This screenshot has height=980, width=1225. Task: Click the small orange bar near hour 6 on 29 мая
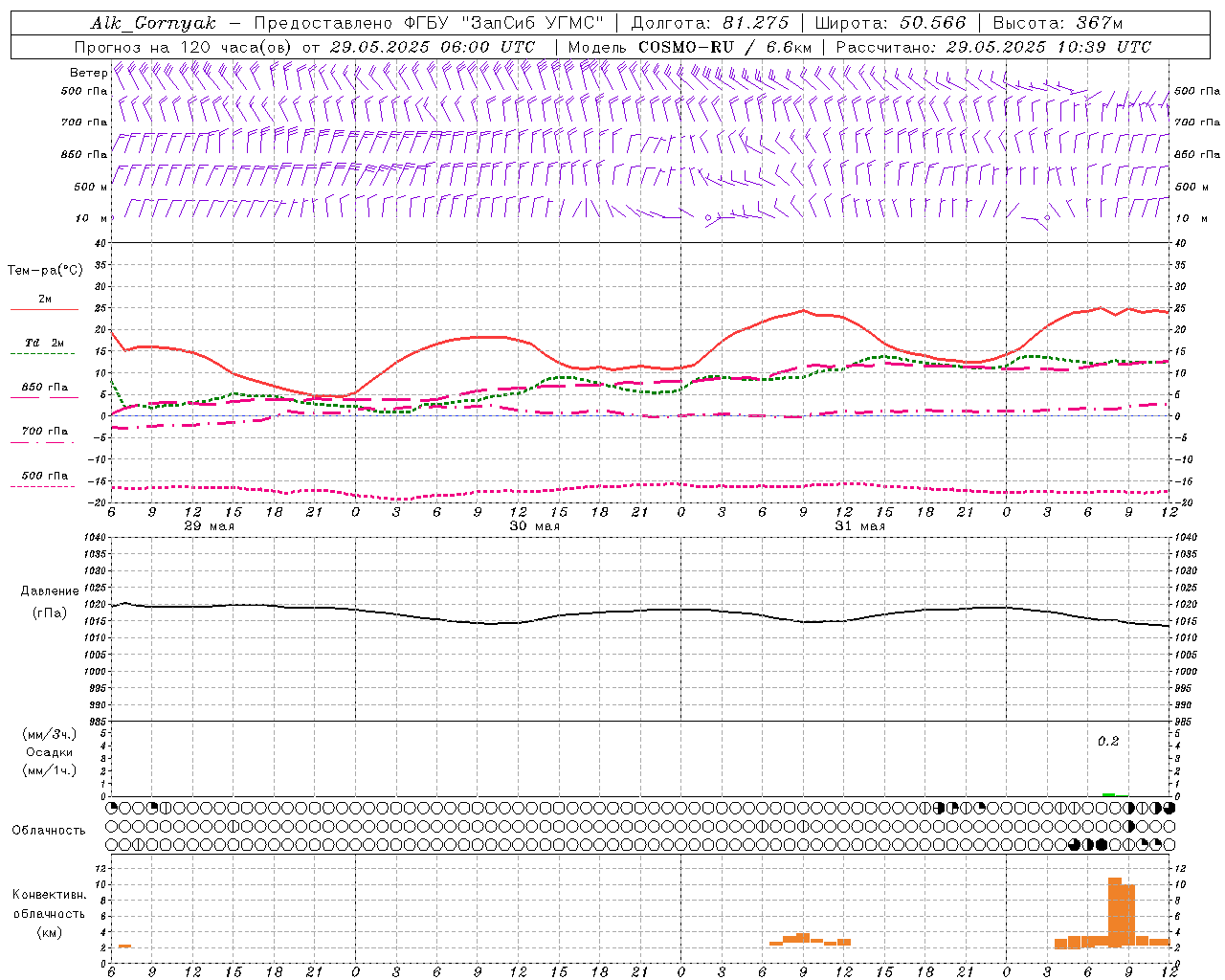click(124, 946)
